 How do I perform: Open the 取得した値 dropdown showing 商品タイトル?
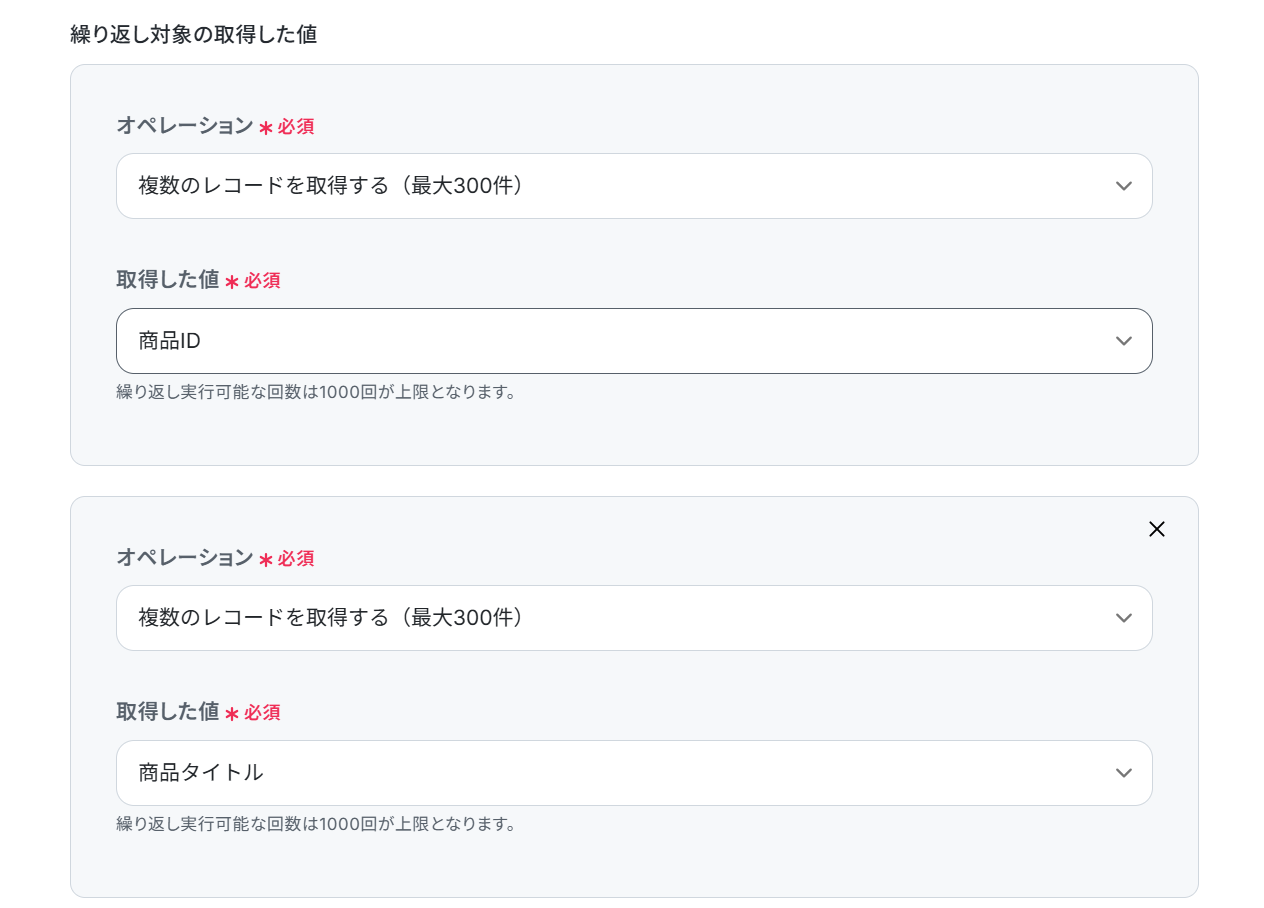634,773
